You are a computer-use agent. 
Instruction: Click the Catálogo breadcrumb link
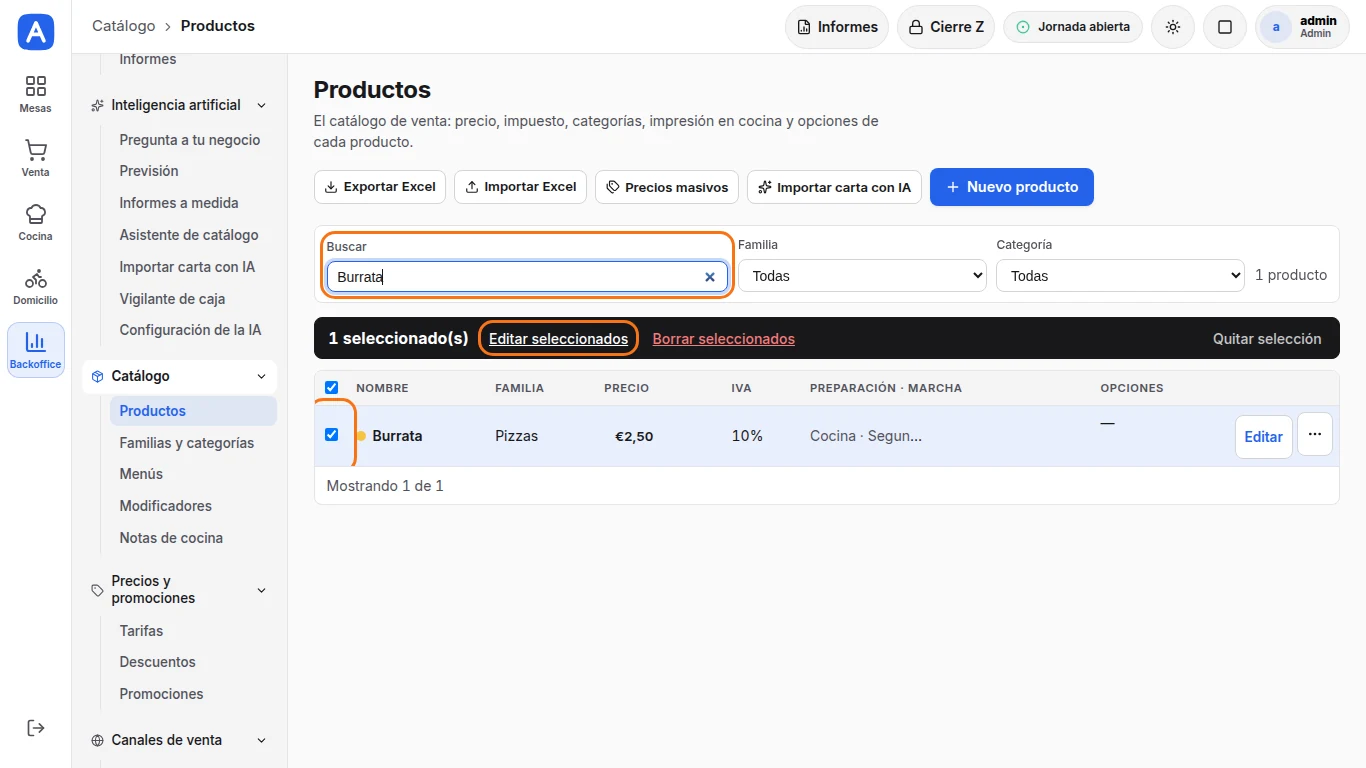[x=124, y=26]
